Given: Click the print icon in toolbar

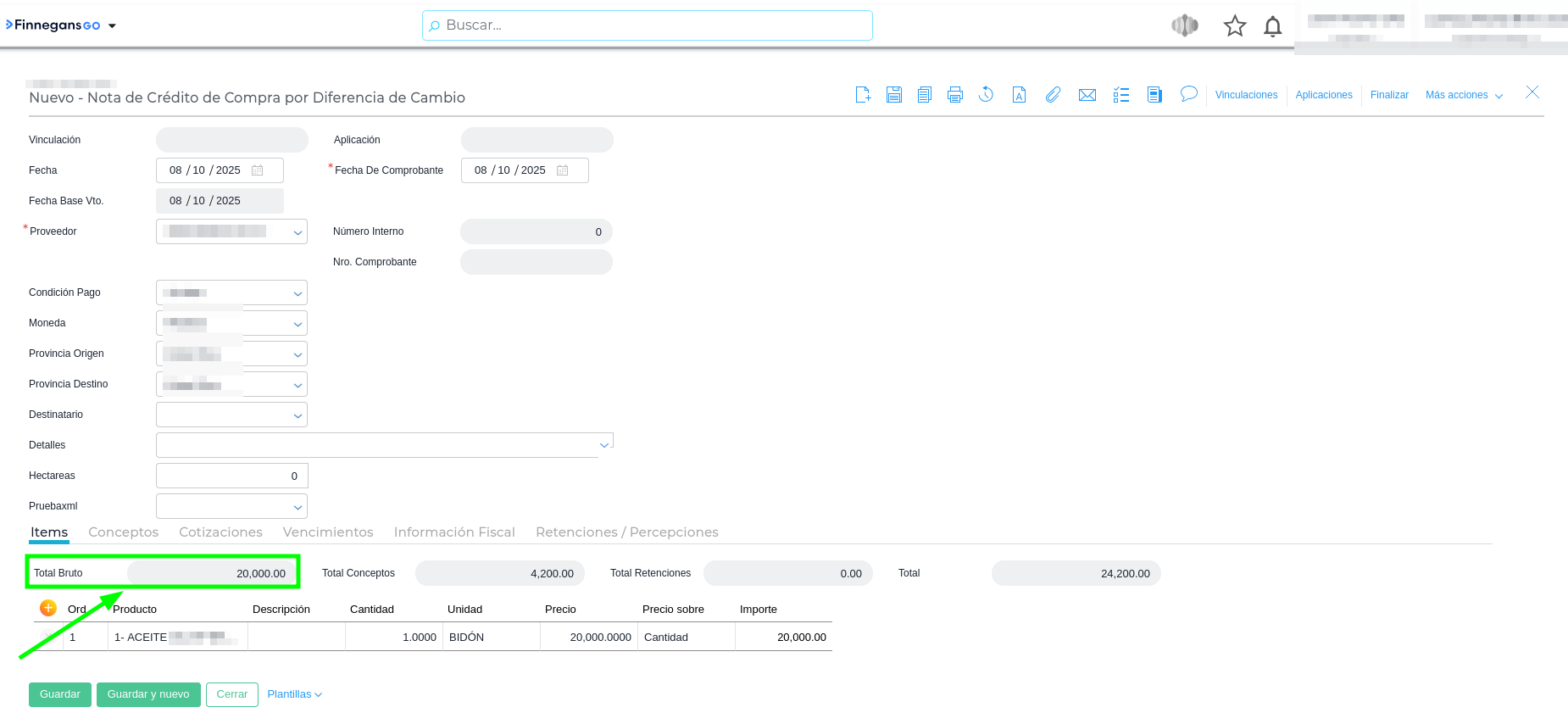Looking at the screenshot, I should coord(955,95).
